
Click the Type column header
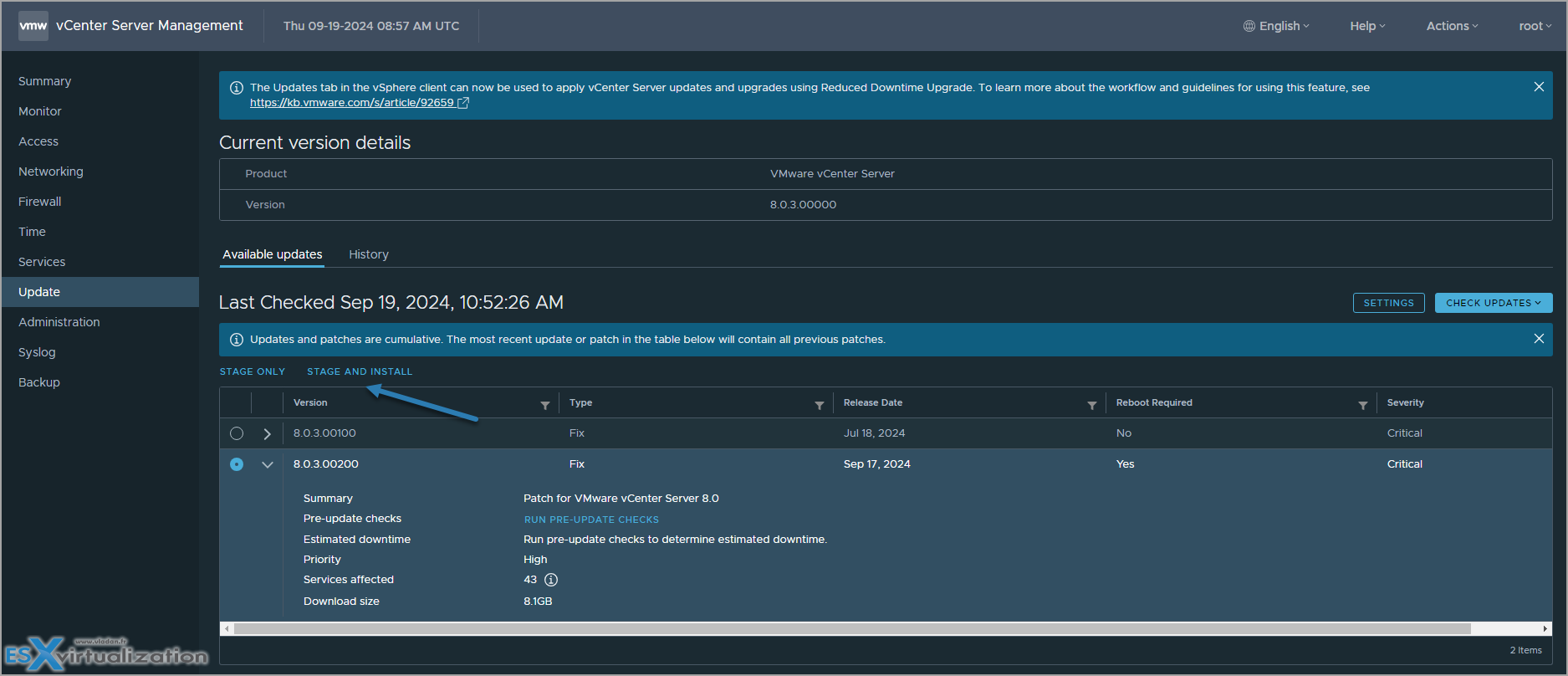tap(580, 402)
